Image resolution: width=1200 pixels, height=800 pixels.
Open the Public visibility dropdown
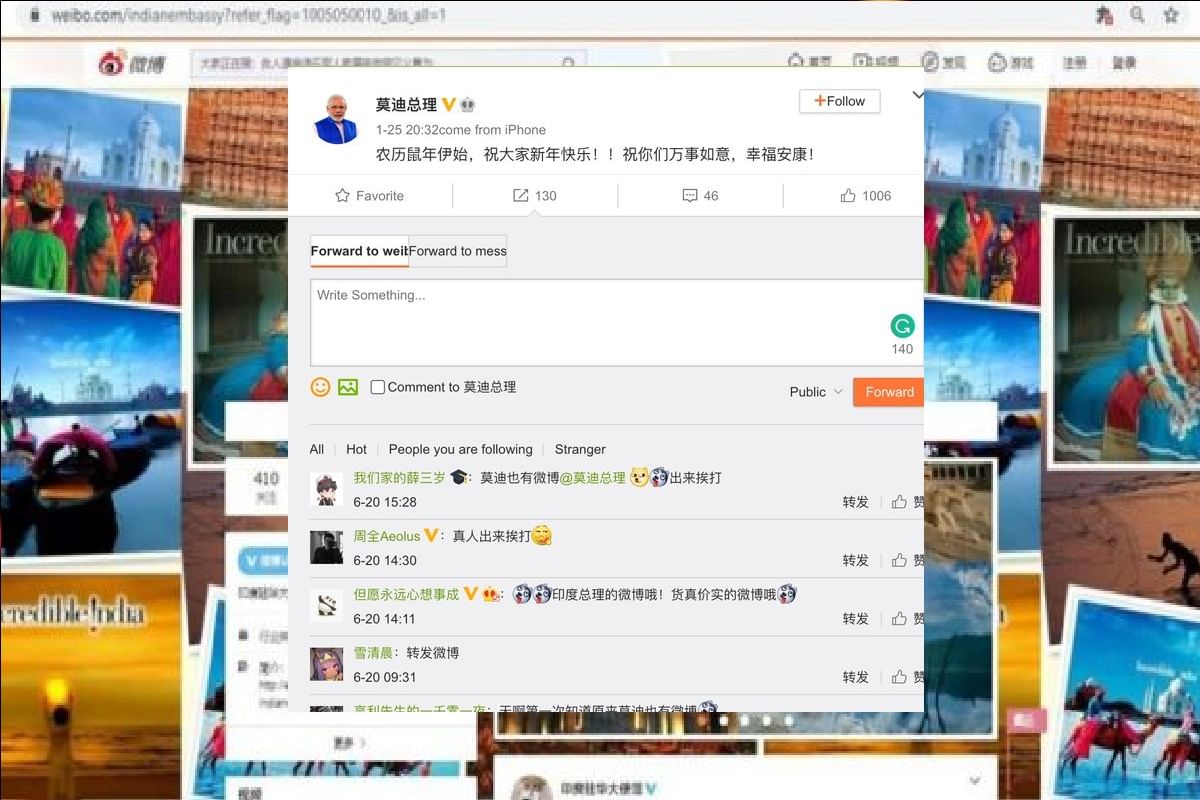click(814, 392)
